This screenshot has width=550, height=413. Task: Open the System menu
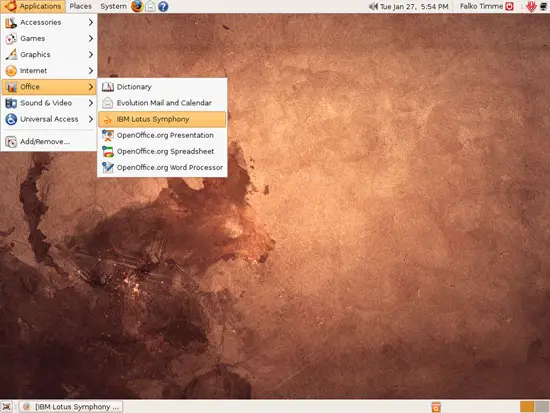[x=113, y=6]
